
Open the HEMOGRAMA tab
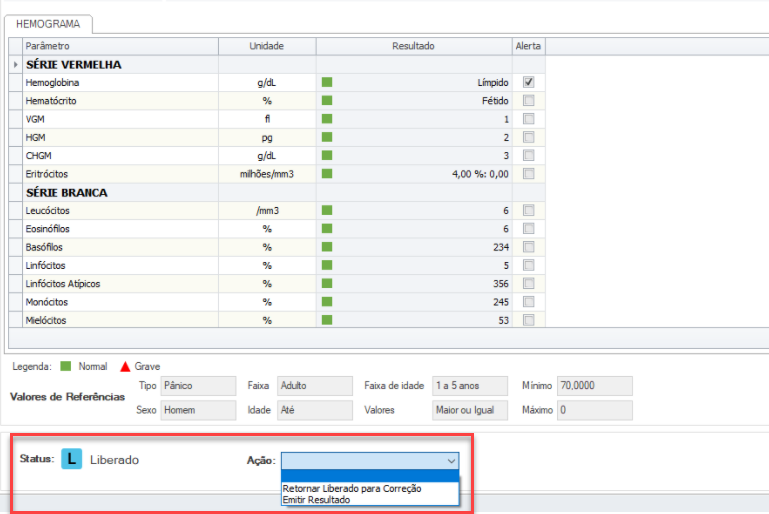pyautogui.click(x=48, y=24)
